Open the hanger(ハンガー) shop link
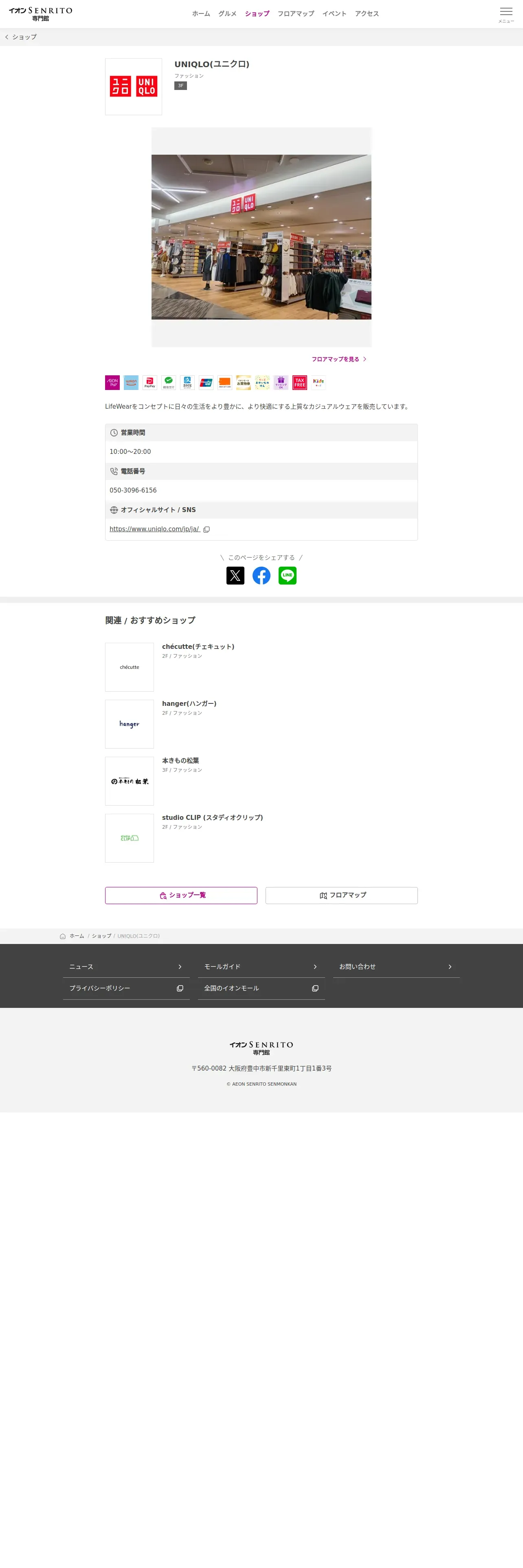 tap(189, 704)
